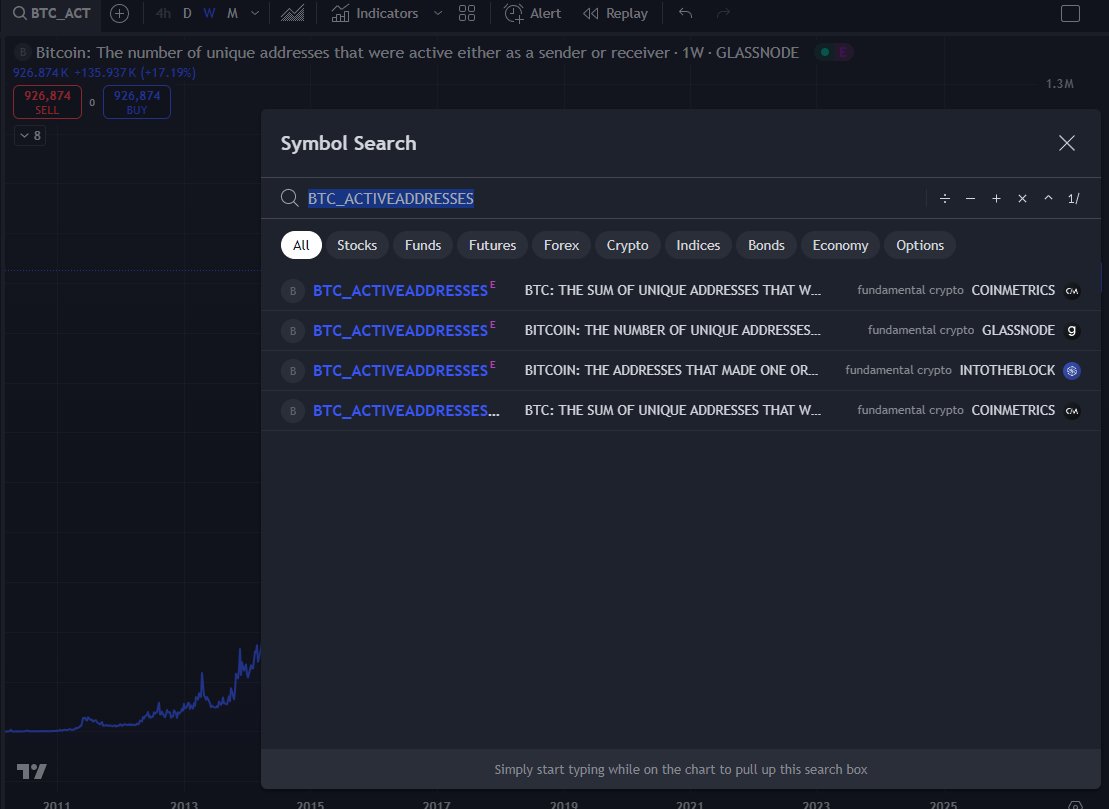Click the 2011 label on the time axis

pos(57,805)
